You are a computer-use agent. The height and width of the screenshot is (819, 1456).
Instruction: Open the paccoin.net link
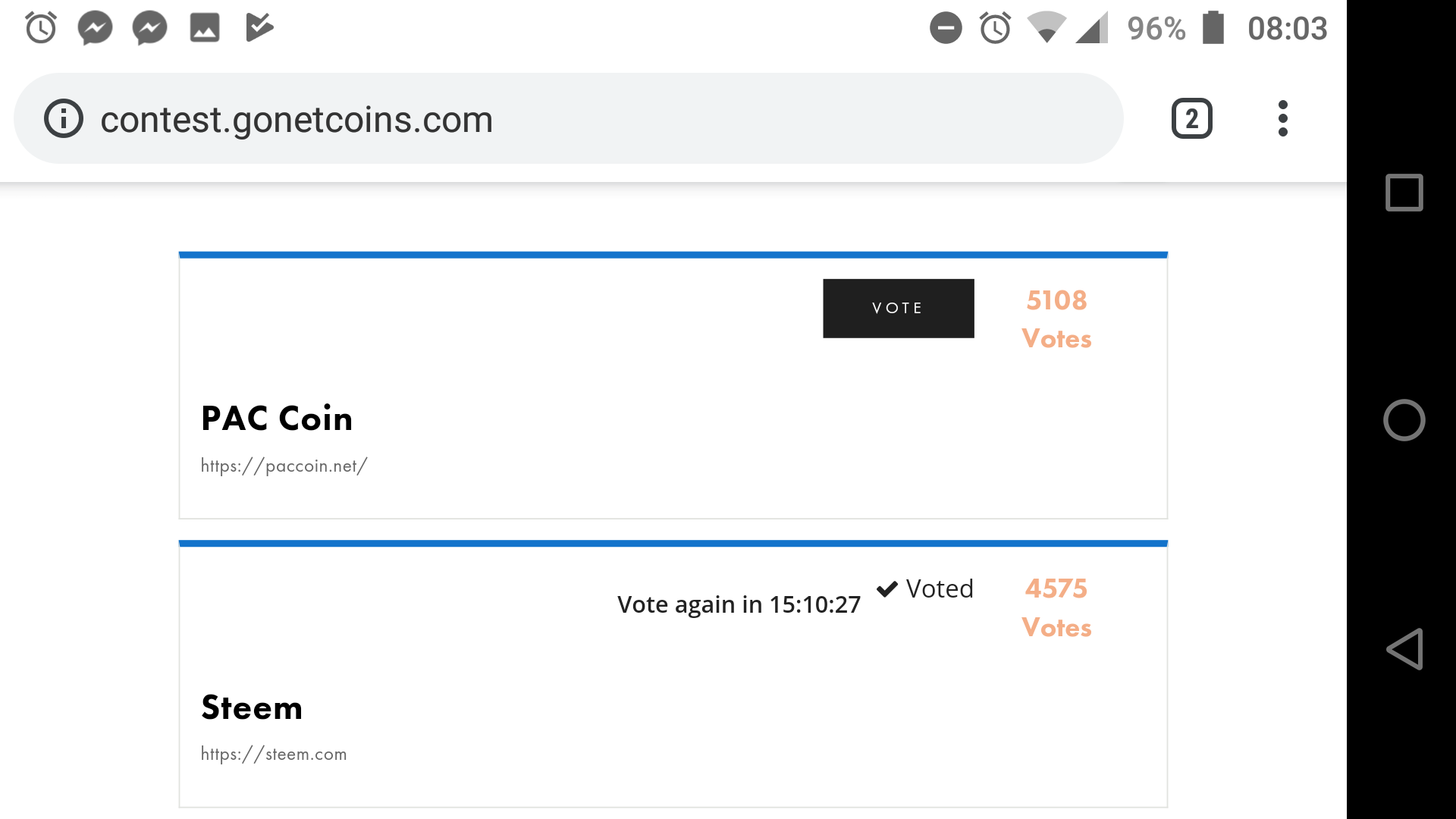click(x=284, y=466)
